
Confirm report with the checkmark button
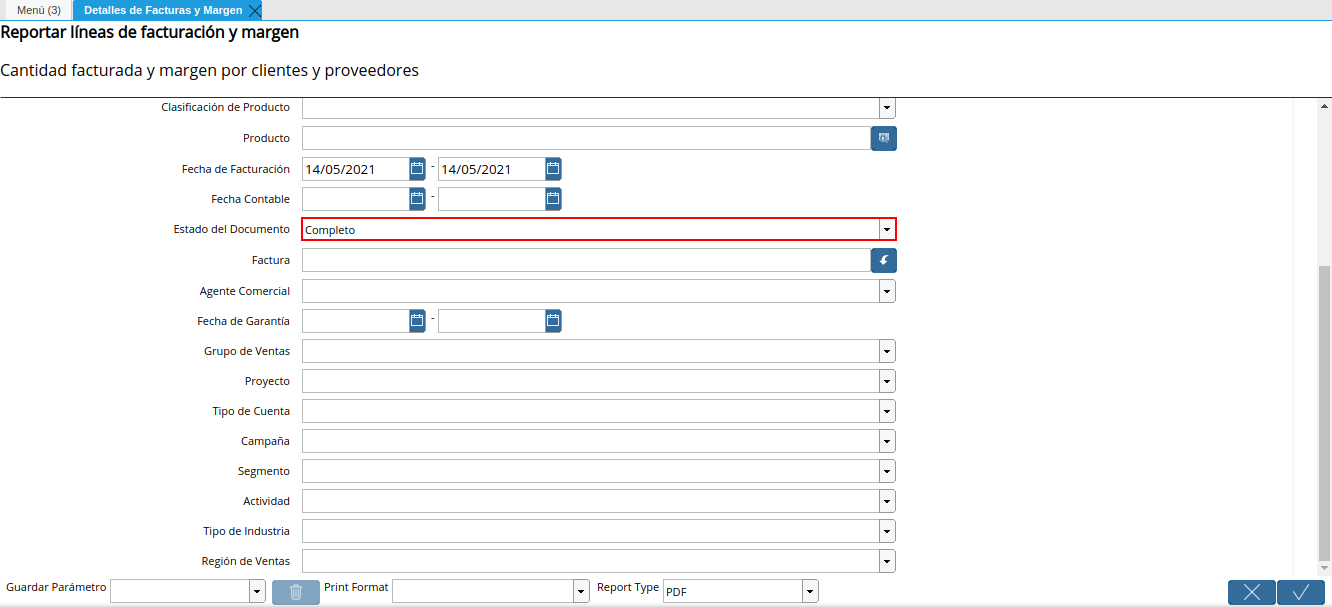tap(1301, 592)
